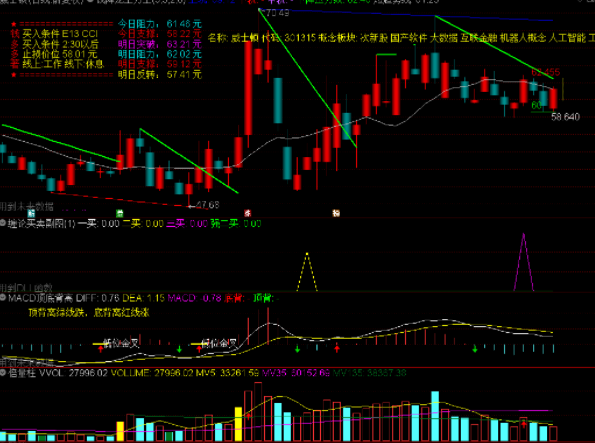This screenshot has width=595, height=443.
Task: Click the MV5 33261.59 value
Action: click(x=227, y=373)
